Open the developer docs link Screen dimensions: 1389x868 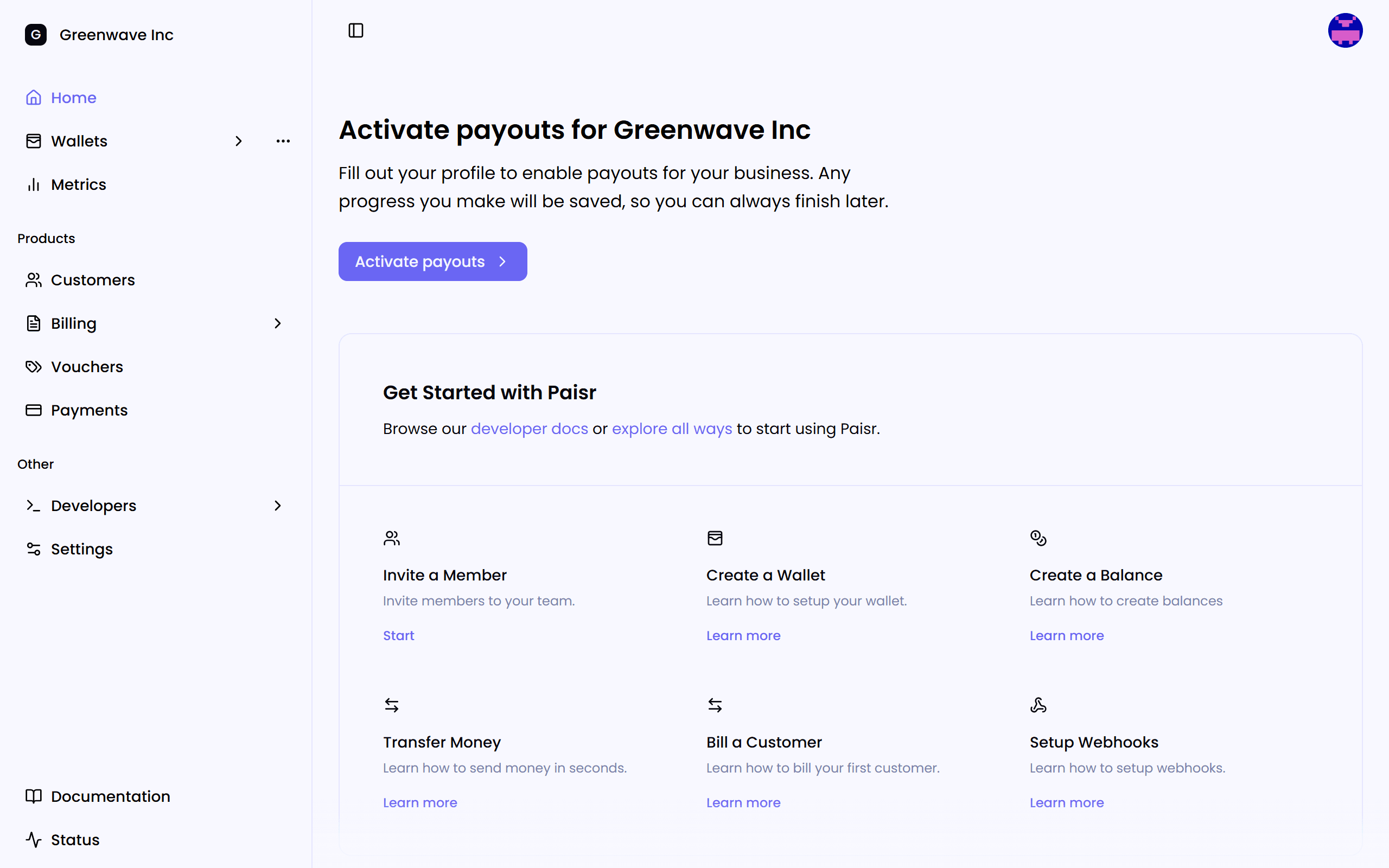tap(528, 429)
